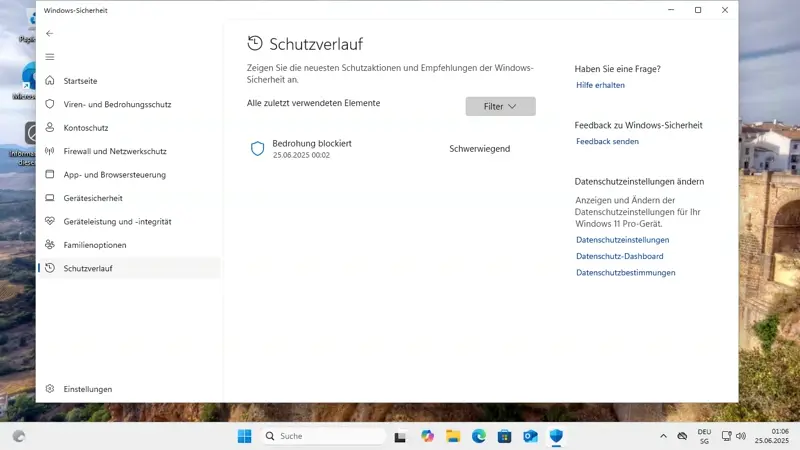
Task: Click the OneDrive cloud tray icon
Action: click(682, 436)
